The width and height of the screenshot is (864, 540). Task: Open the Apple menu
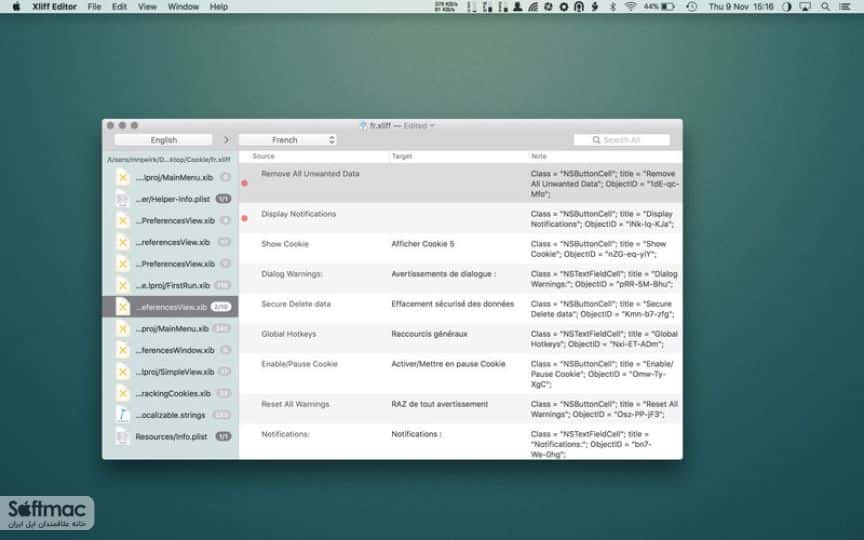pyautogui.click(x=16, y=7)
